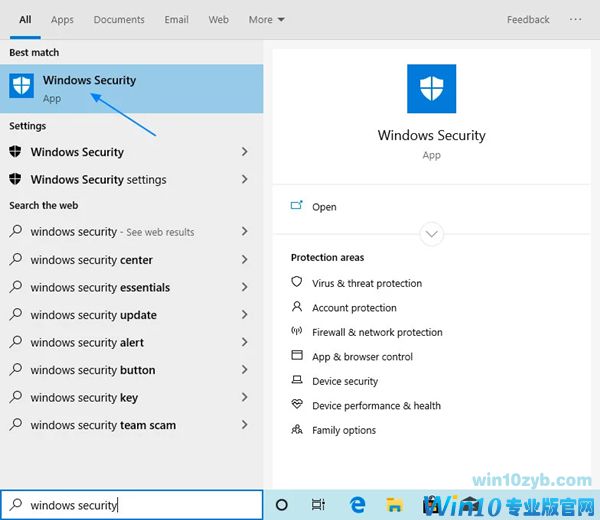The image size is (600, 520).
Task: Open Family options area
Action: [344, 430]
